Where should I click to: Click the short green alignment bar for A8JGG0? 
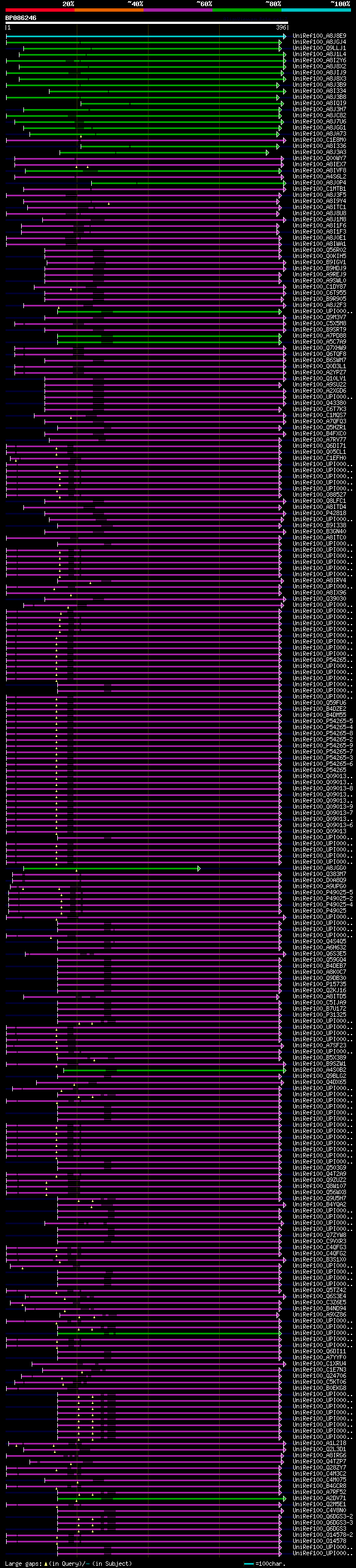pos(111,869)
